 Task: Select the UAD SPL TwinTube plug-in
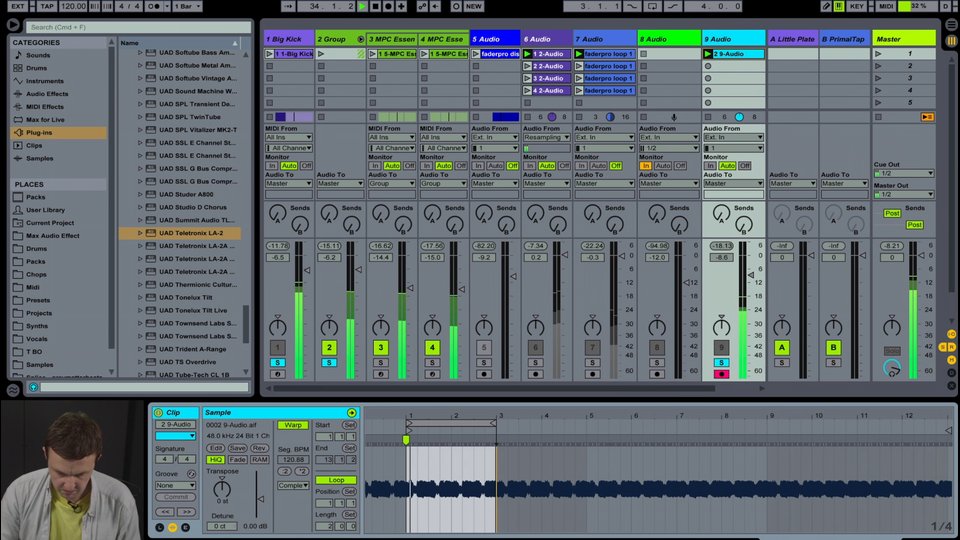click(190, 117)
